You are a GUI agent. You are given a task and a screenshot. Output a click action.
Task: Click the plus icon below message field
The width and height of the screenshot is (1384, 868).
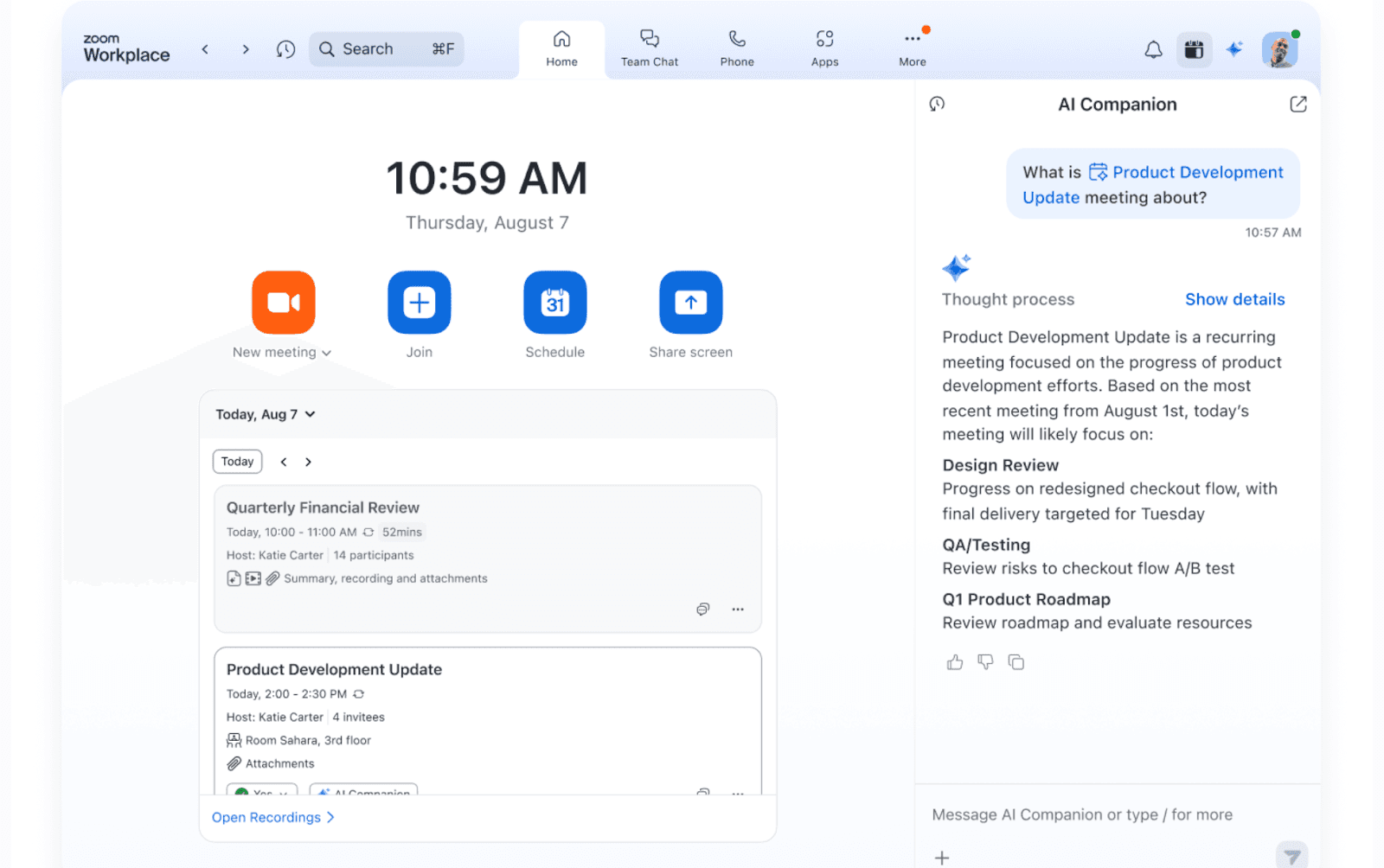tap(942, 858)
